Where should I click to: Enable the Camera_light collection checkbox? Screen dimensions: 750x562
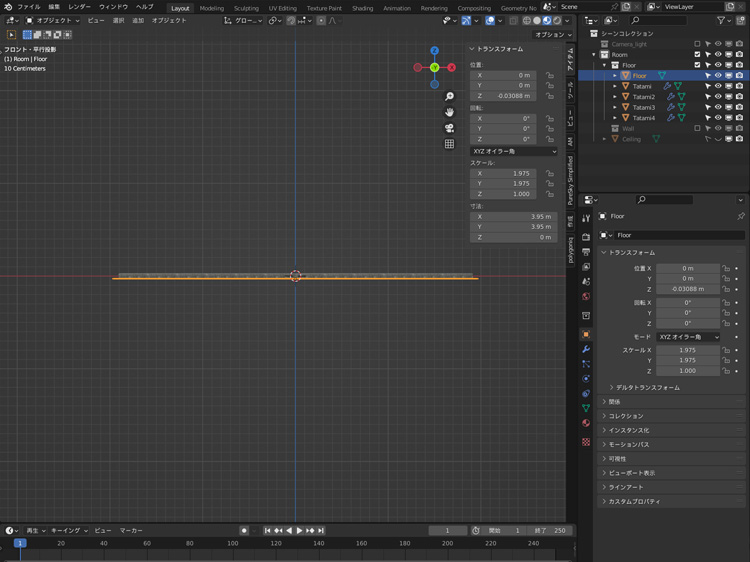tap(697, 44)
